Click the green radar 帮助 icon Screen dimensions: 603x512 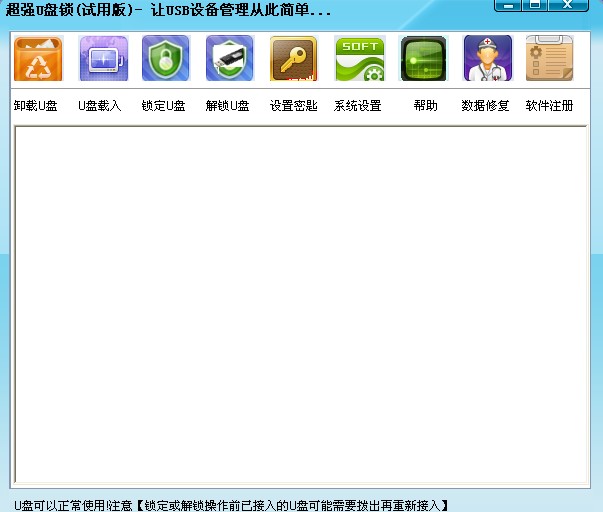(x=423, y=58)
